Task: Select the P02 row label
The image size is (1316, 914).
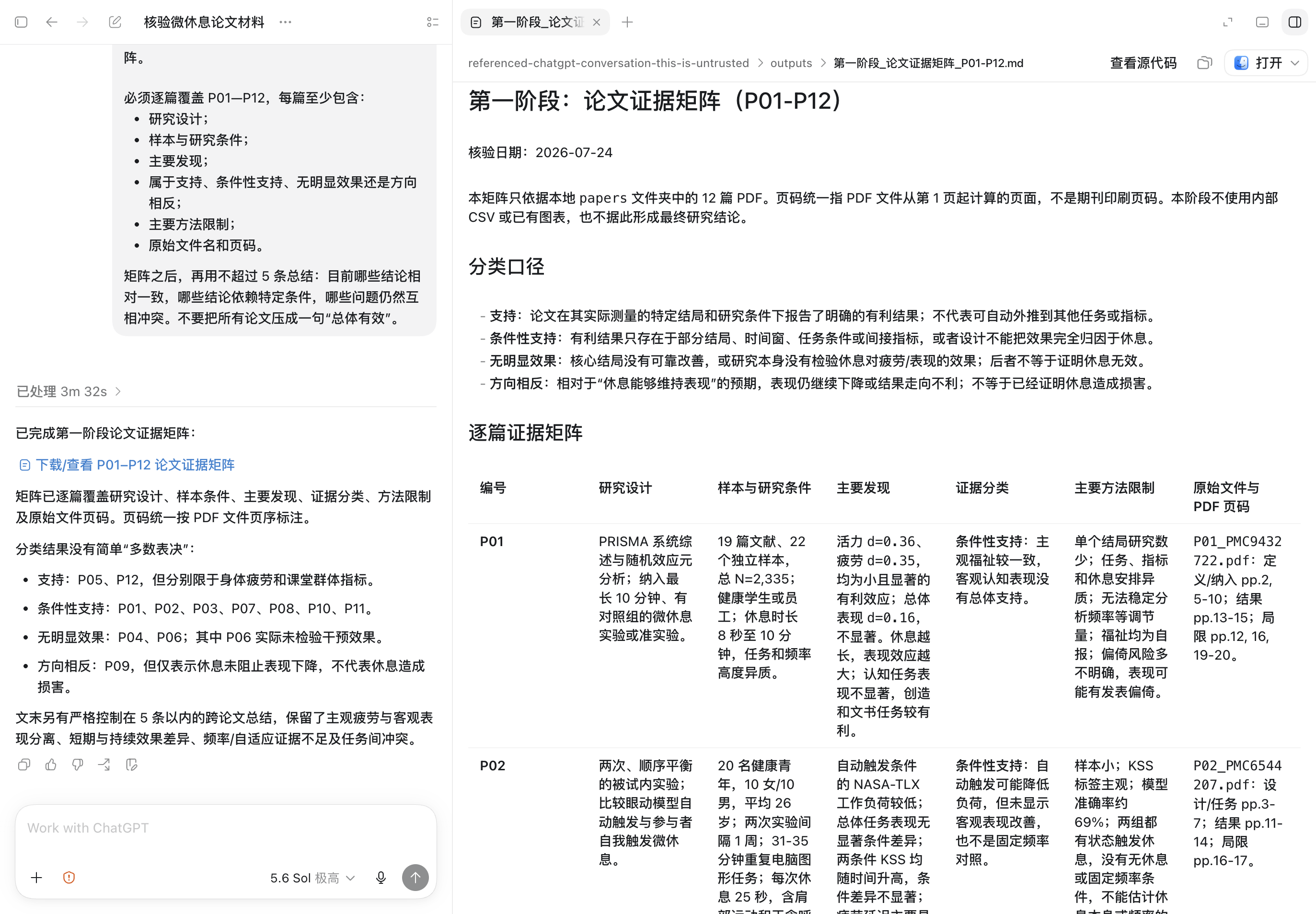Action: click(492, 765)
